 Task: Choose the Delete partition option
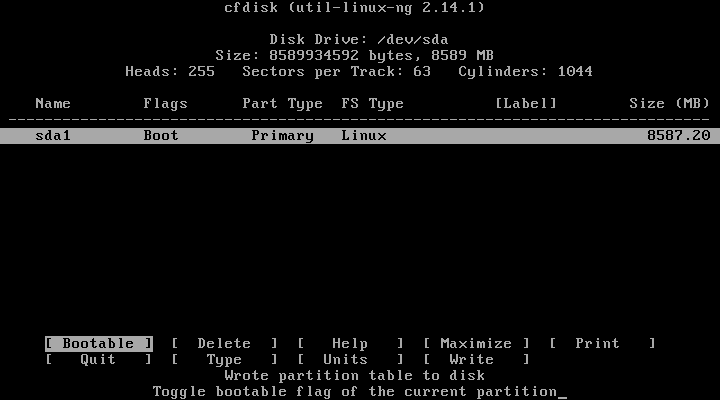[225, 344]
